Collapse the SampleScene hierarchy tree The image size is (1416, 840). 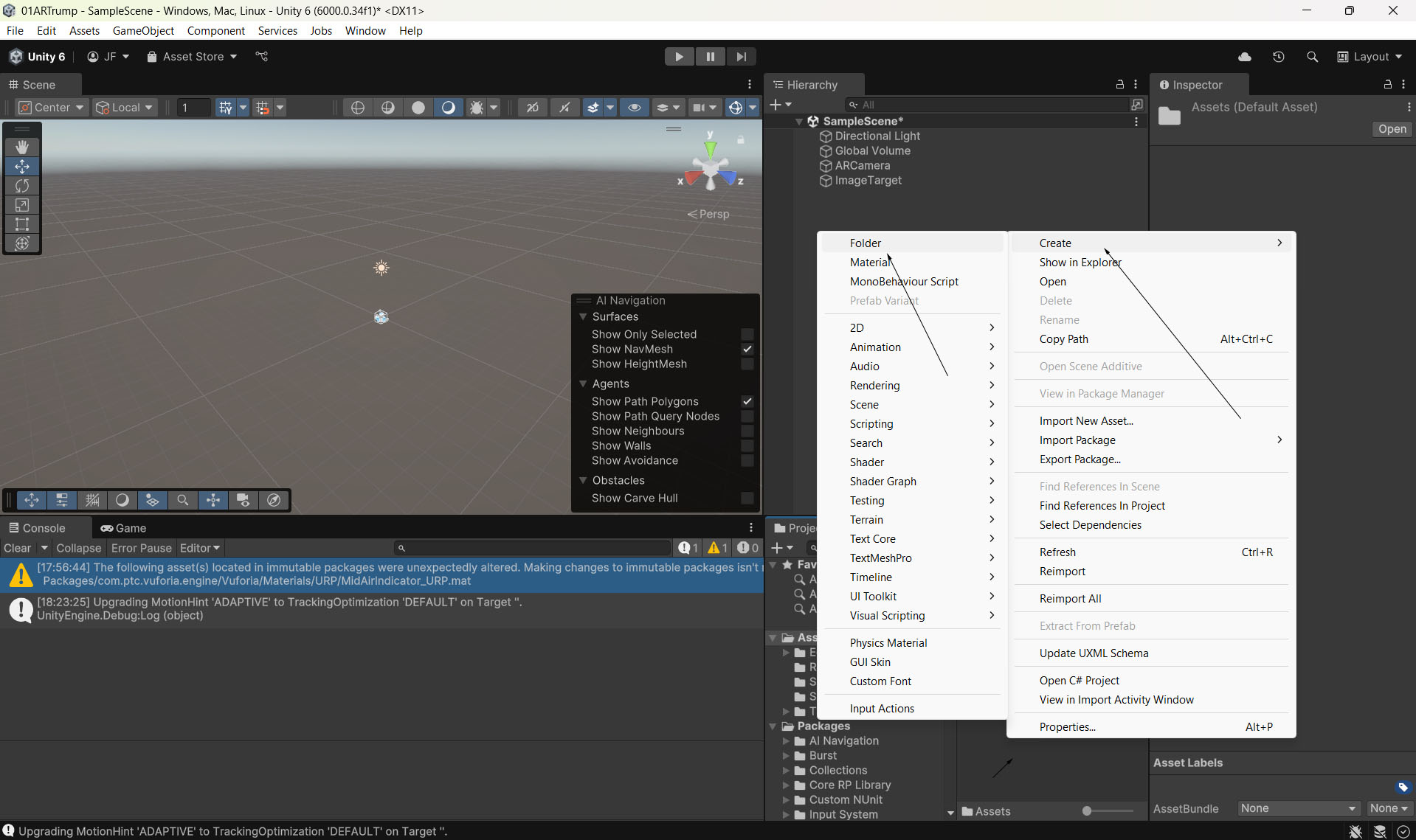pyautogui.click(x=798, y=122)
